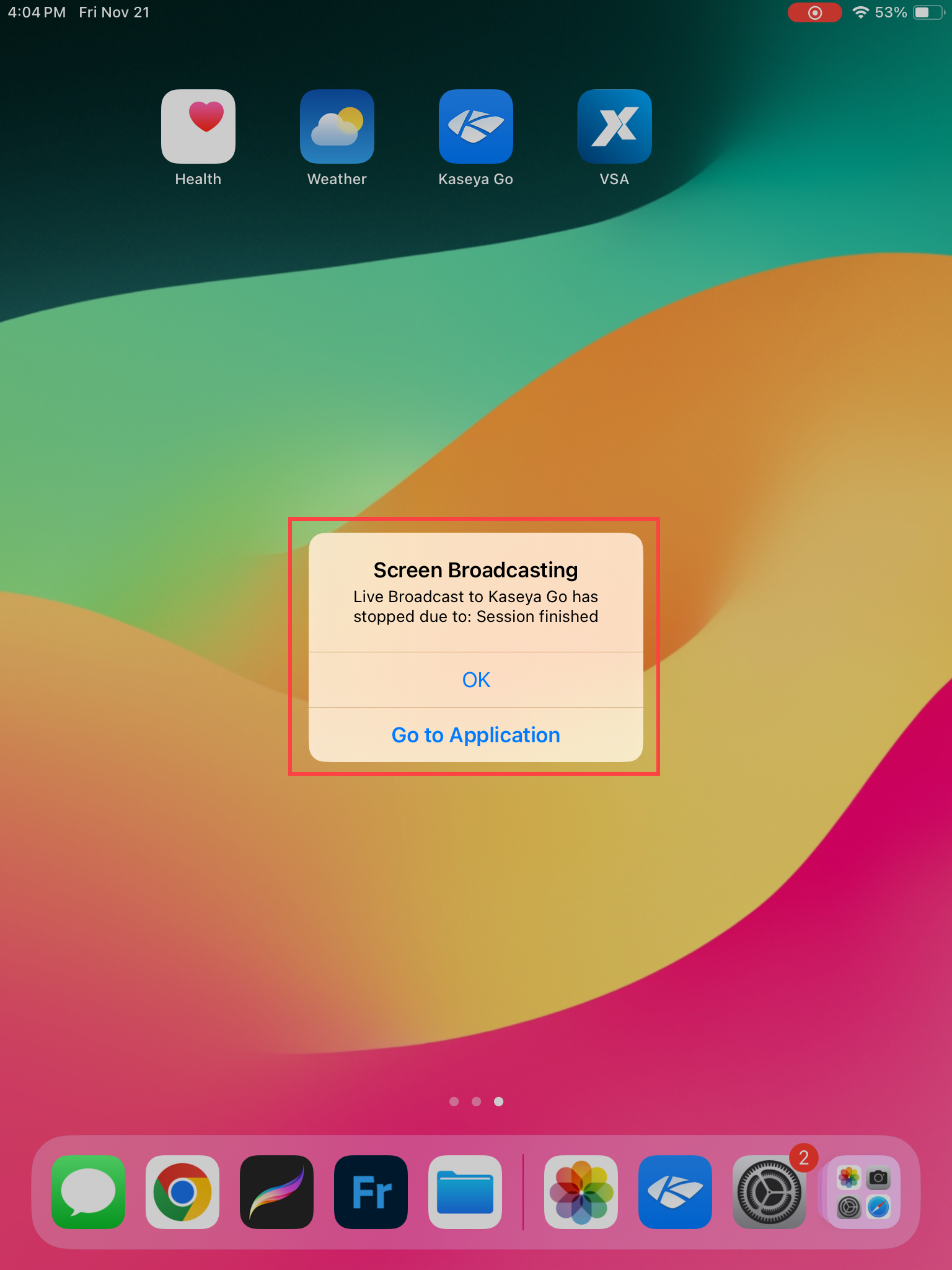Image resolution: width=952 pixels, height=1270 pixels.
Task: Launch the VSA app
Action: (614, 127)
